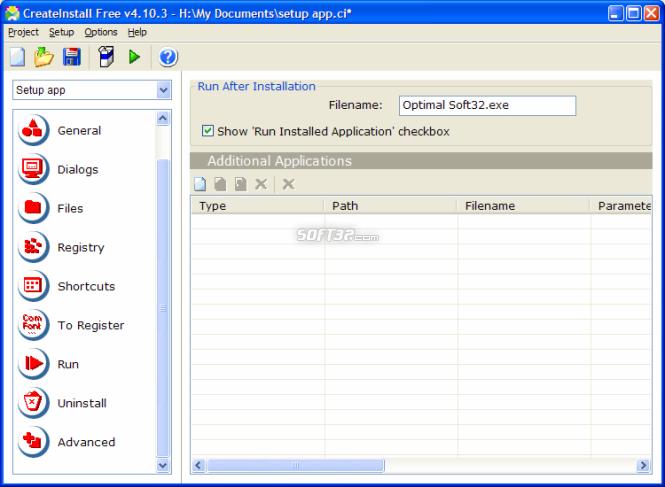Click the application icon in title bar
Viewport: 665px width, 487px height.
coord(12,14)
